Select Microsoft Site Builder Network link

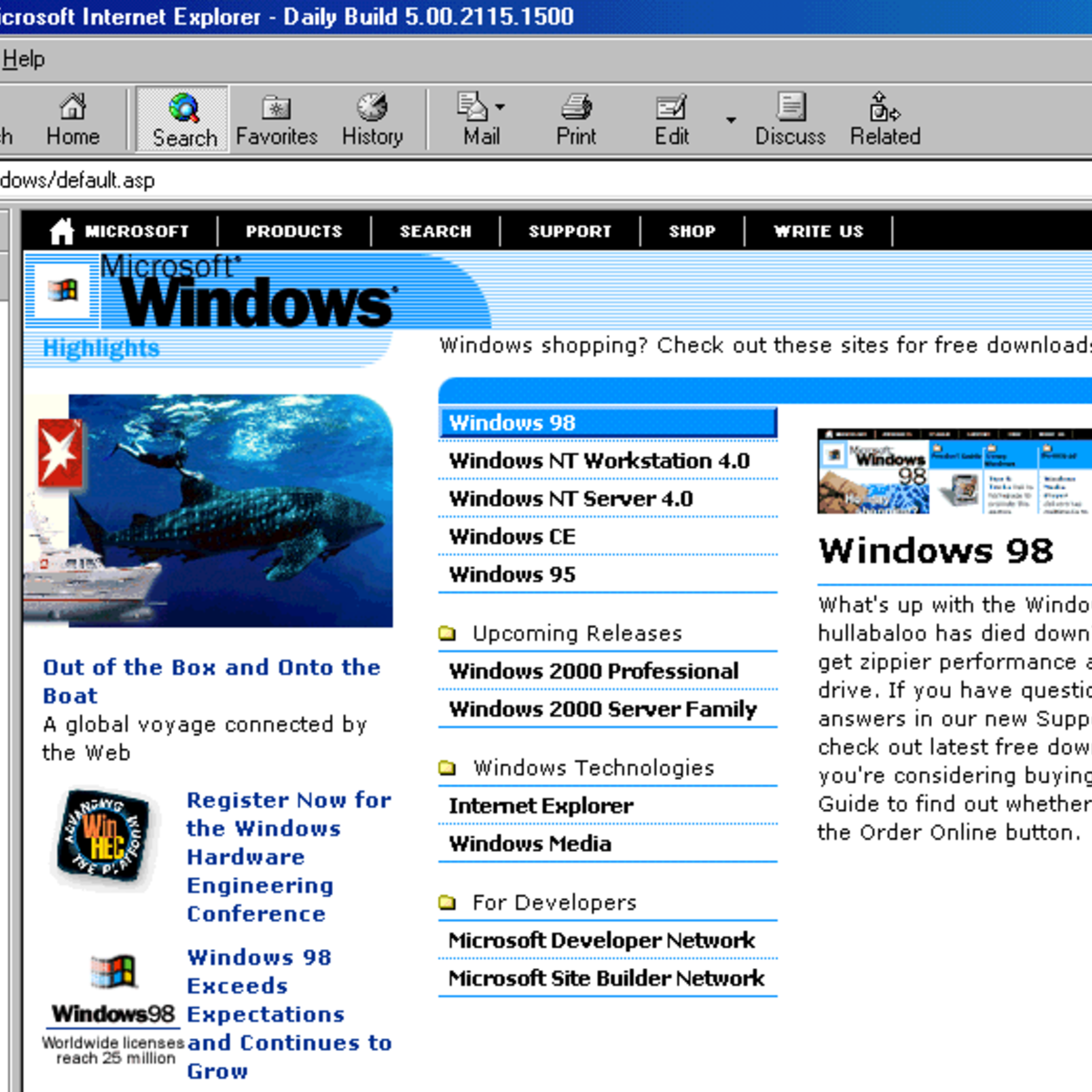(606, 978)
